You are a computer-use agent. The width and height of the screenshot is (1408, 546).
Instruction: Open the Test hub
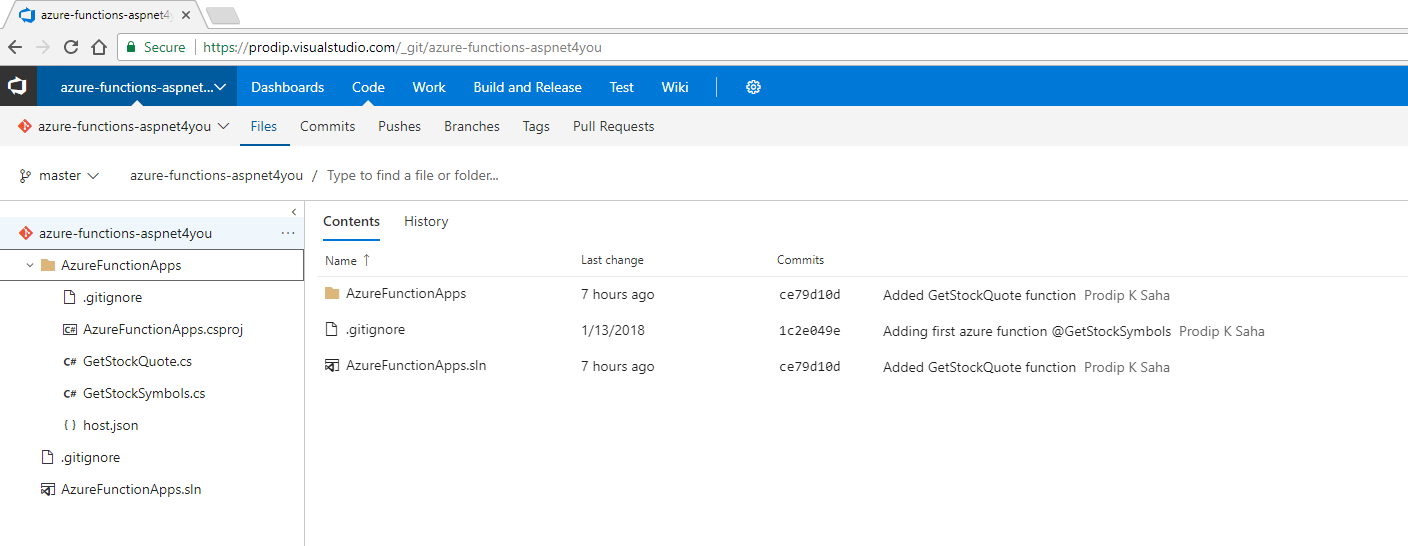tap(622, 87)
